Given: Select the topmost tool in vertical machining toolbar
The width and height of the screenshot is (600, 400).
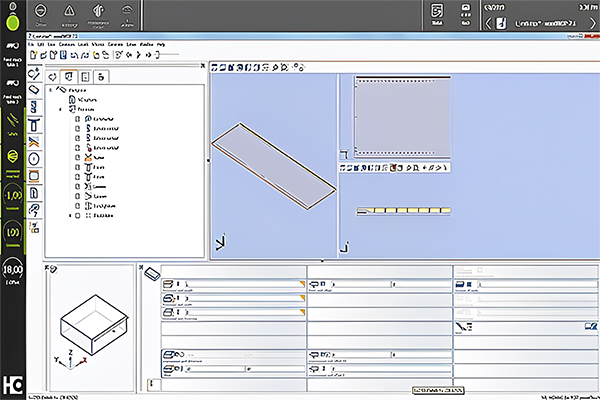Looking at the screenshot, I should tap(33, 75).
